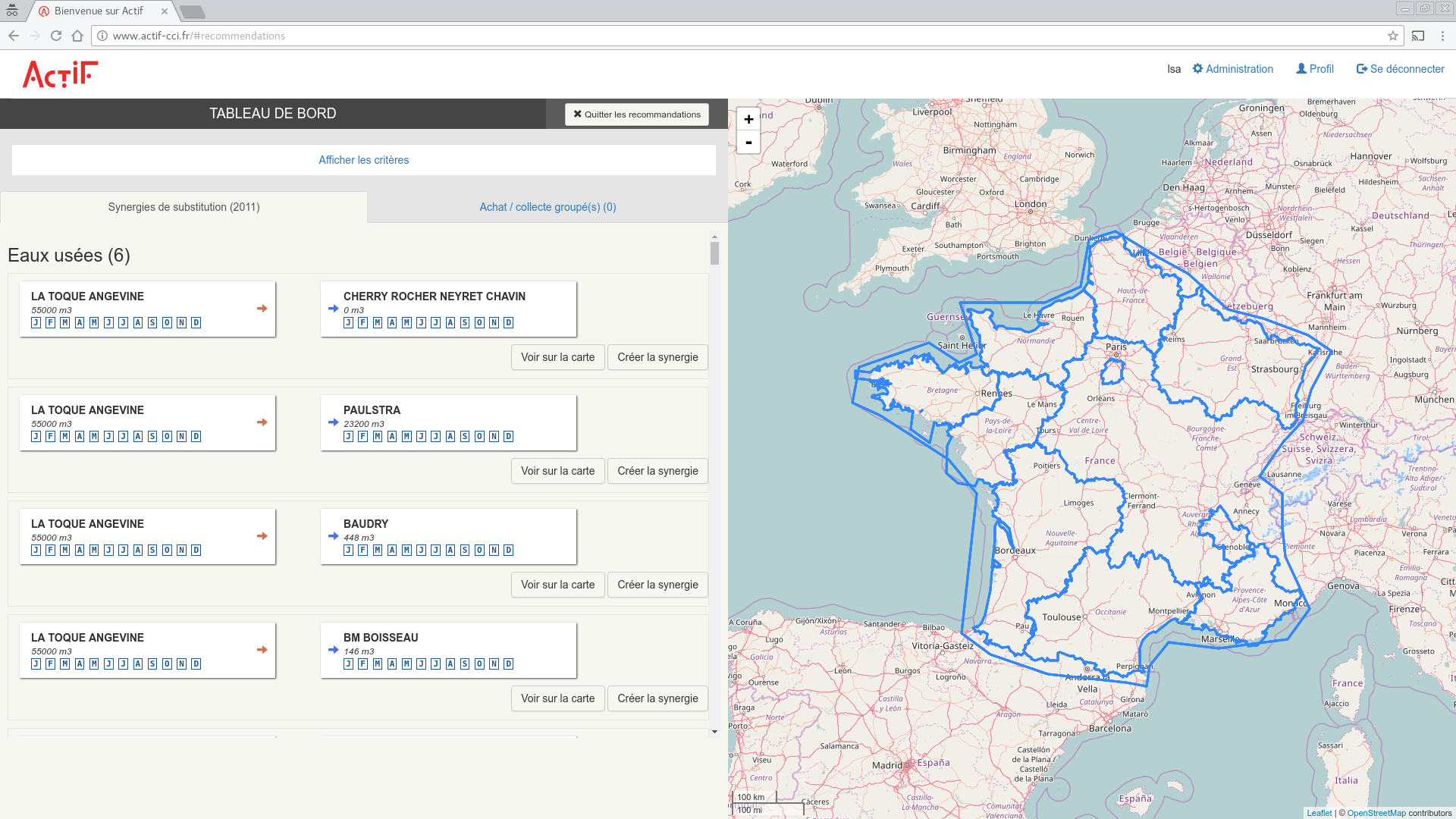Zoom in on the map

click(748, 119)
